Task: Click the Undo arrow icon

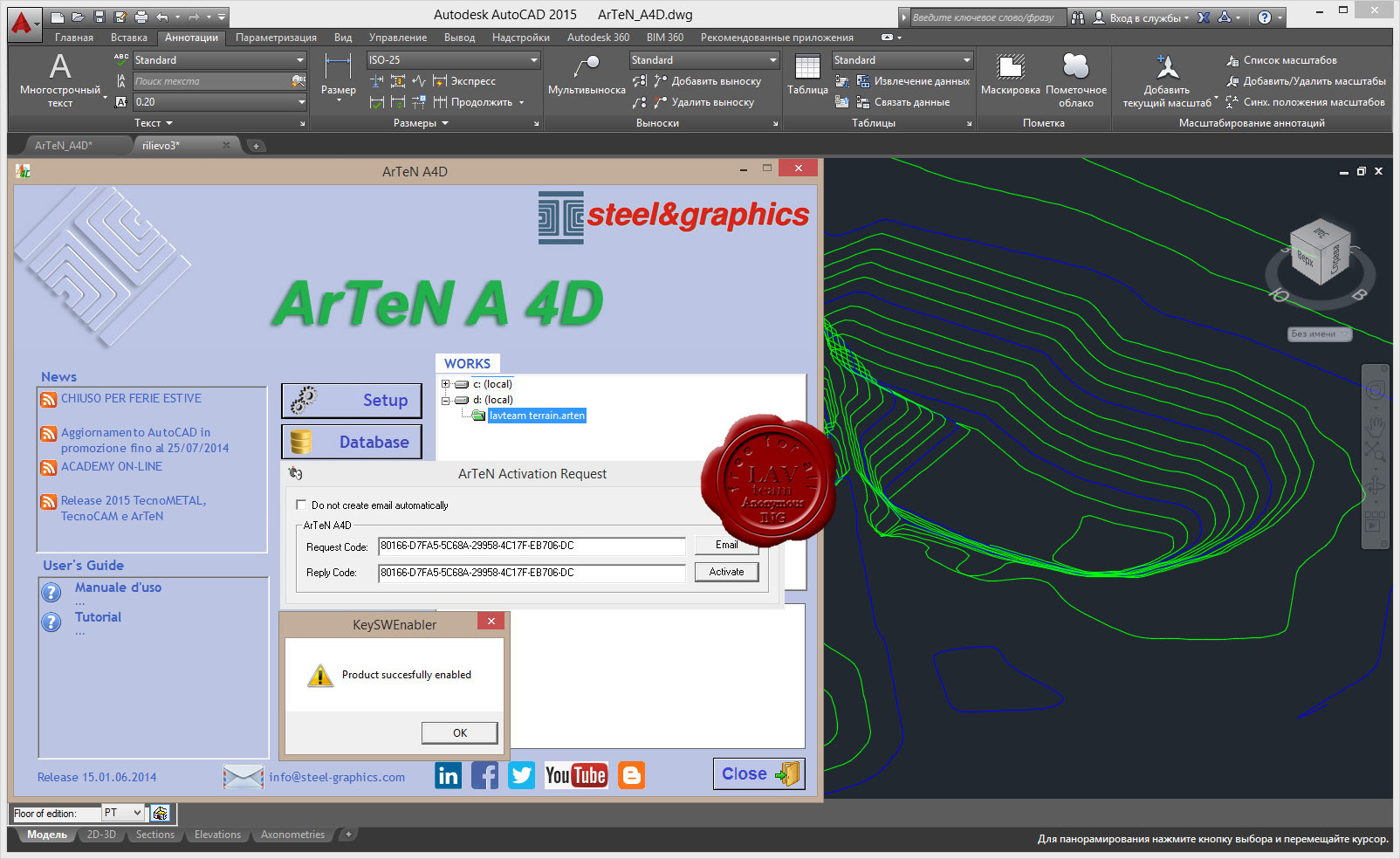Action: 161,17
